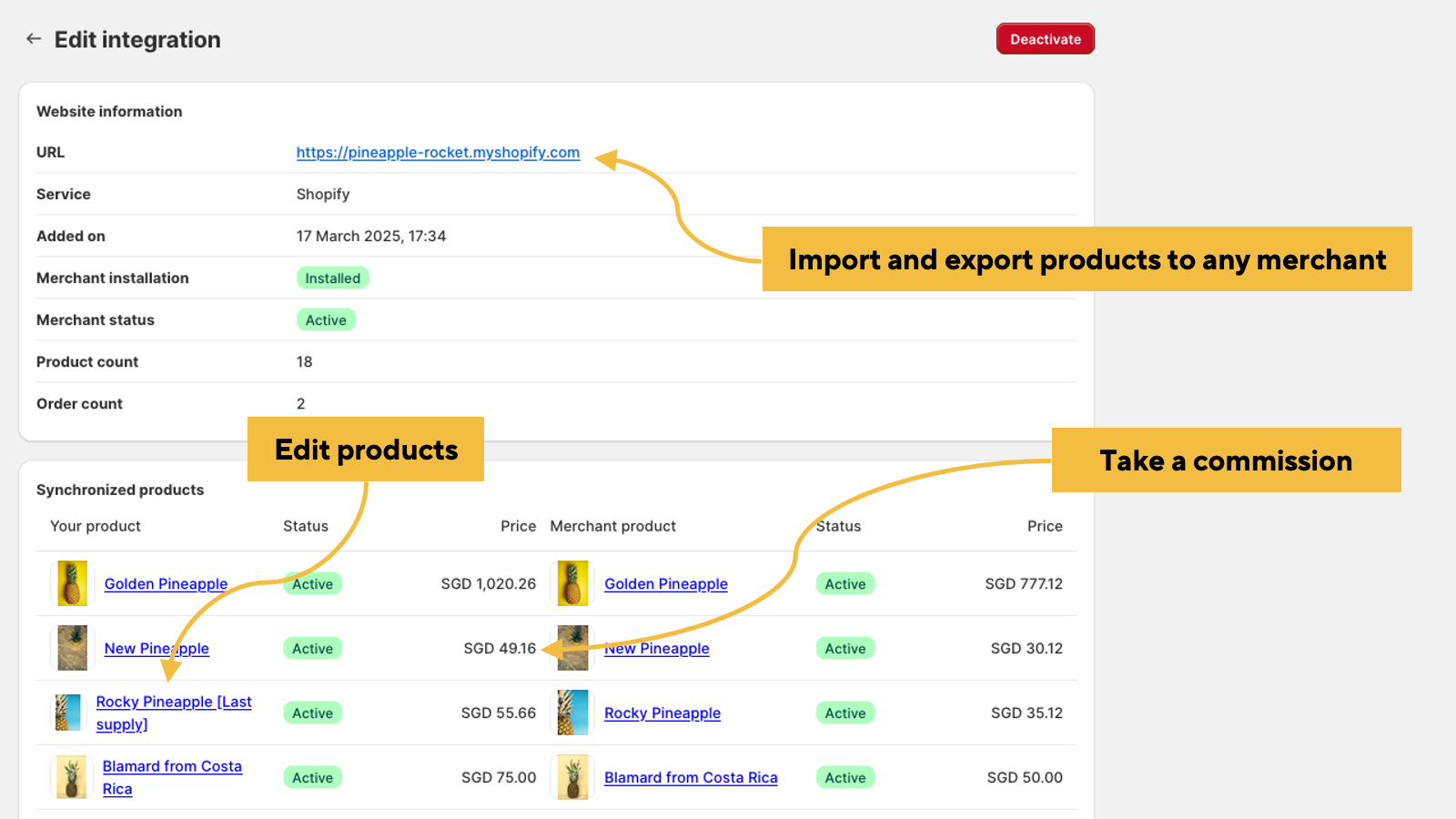1456x819 pixels.
Task: Click the back arrow beside Edit integration
Action: 34,39
